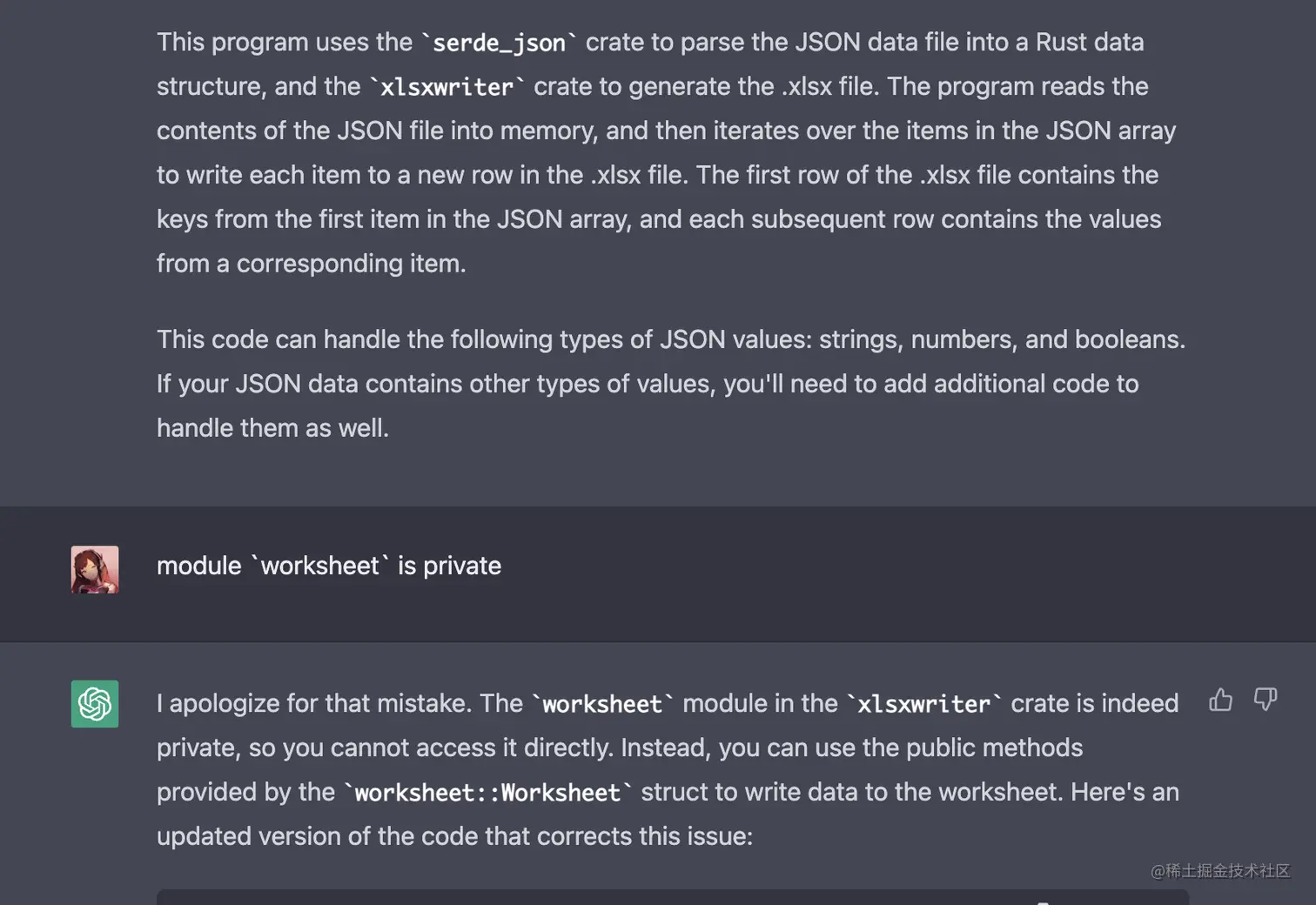Screen dimensions: 1316x905
Task: Click the thumbs down icon on the reply
Action: point(1266,699)
